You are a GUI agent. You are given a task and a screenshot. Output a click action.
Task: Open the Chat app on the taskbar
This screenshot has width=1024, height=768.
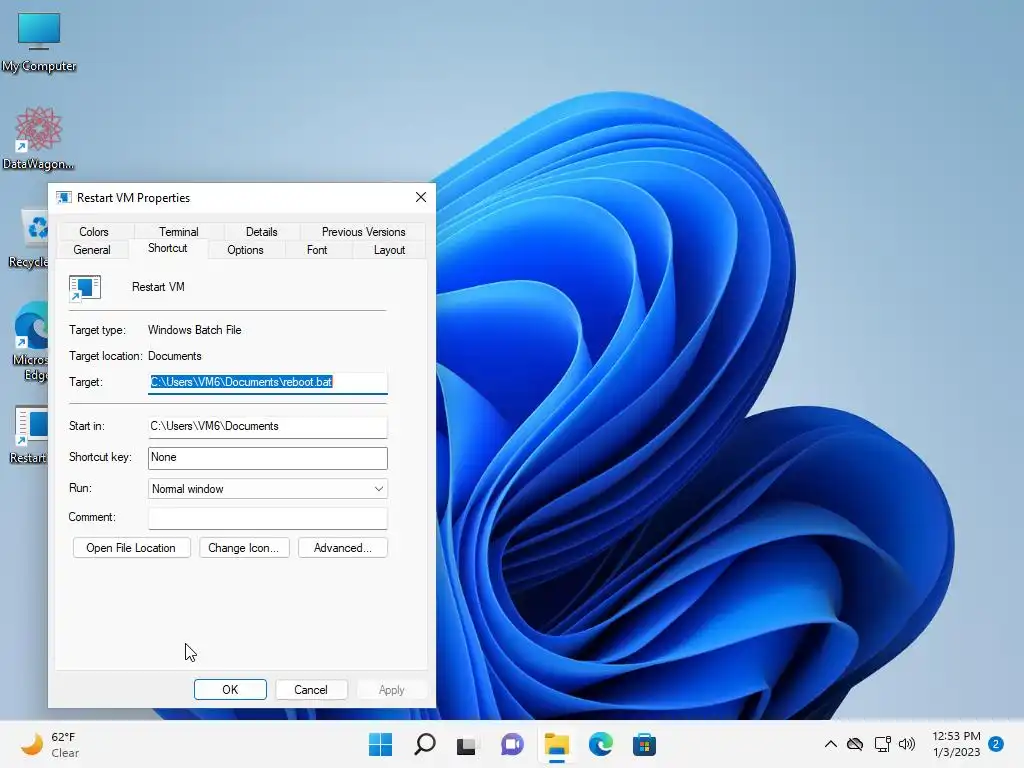click(512, 744)
